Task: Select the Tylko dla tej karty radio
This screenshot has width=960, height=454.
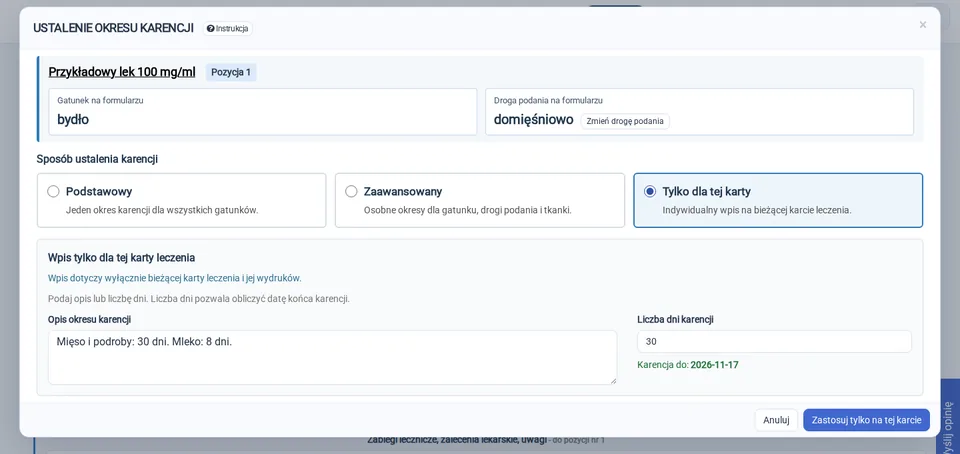Action: tap(650, 192)
